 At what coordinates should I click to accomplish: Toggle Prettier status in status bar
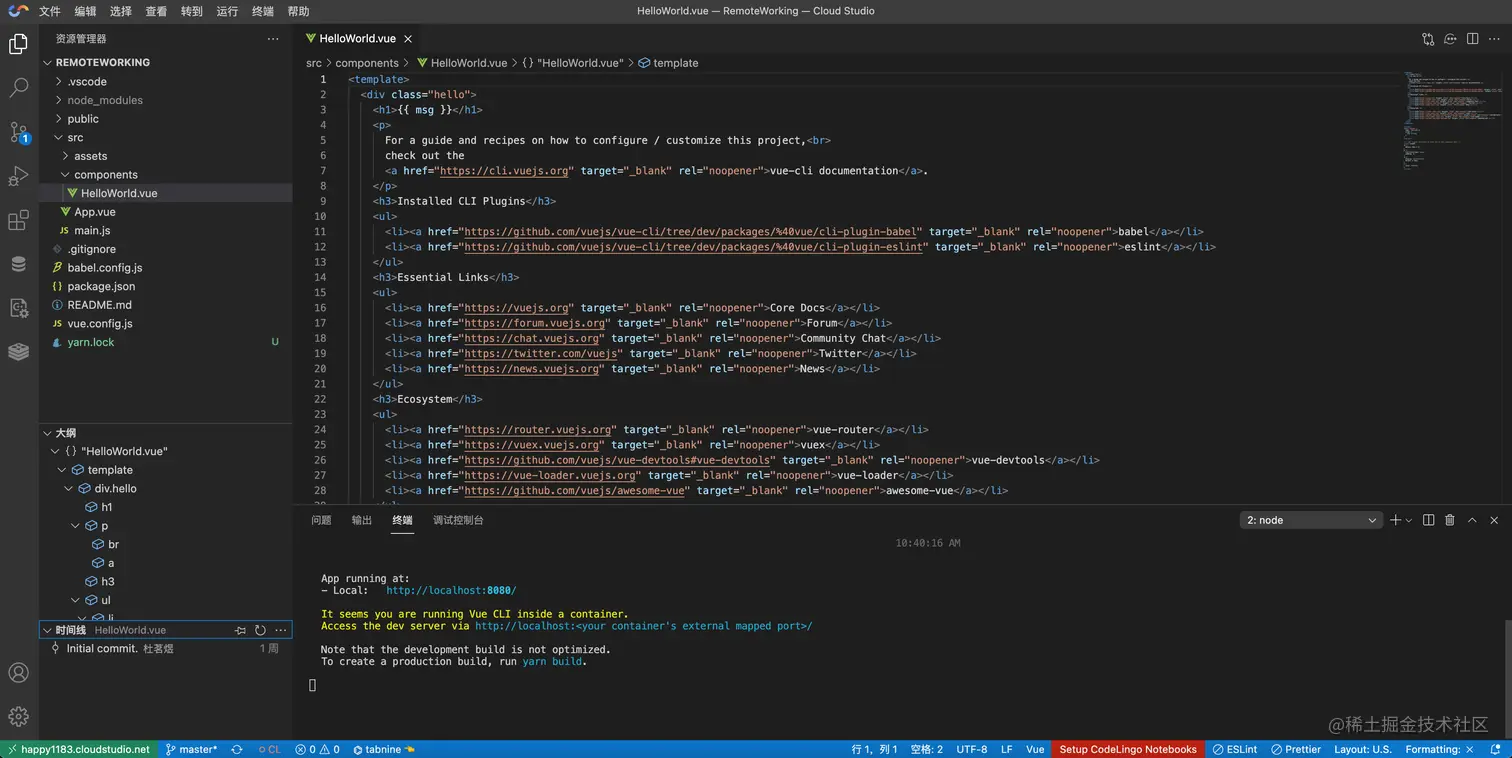(x=1295, y=749)
